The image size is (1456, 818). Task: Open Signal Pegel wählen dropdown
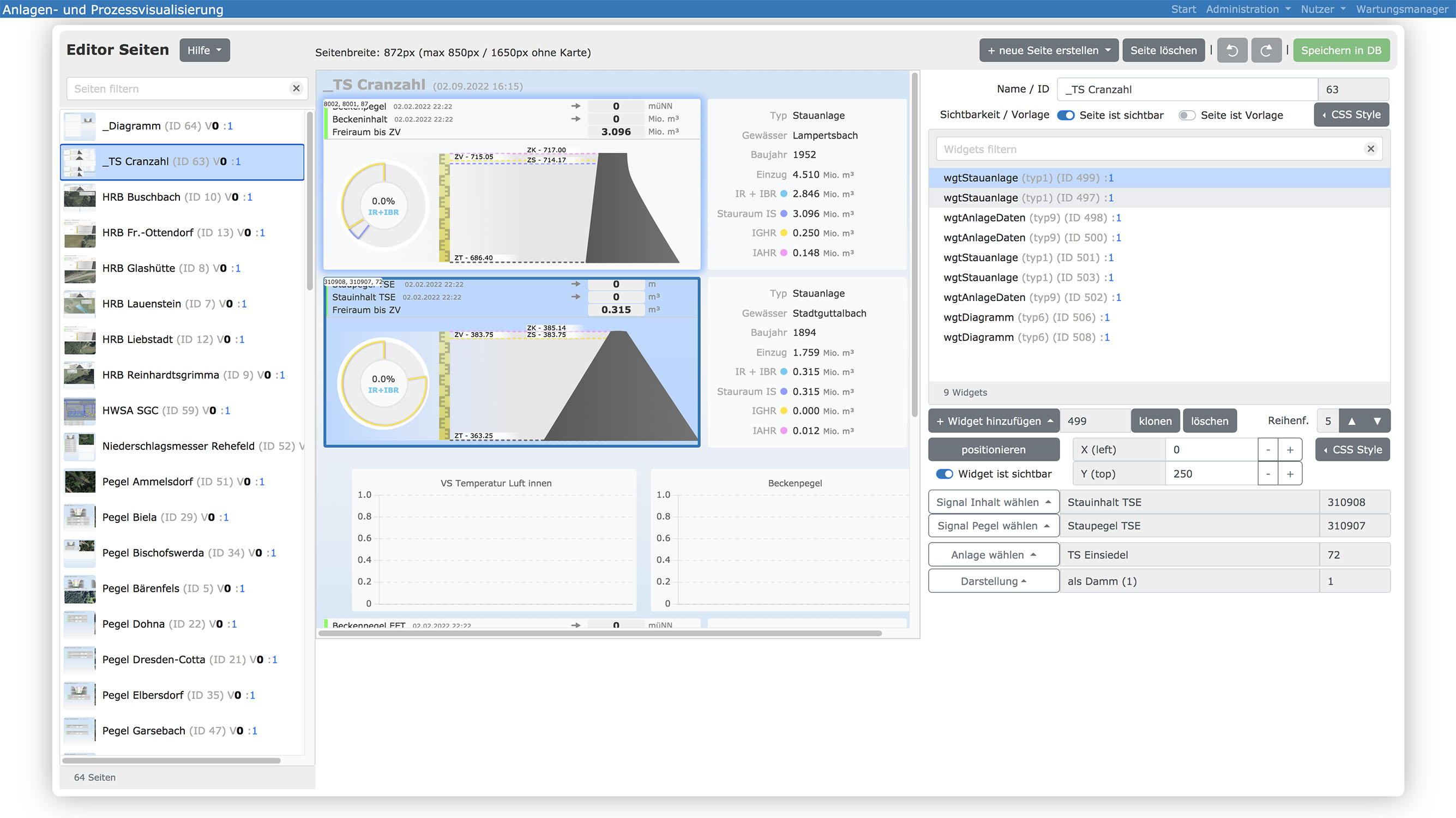[x=994, y=526]
